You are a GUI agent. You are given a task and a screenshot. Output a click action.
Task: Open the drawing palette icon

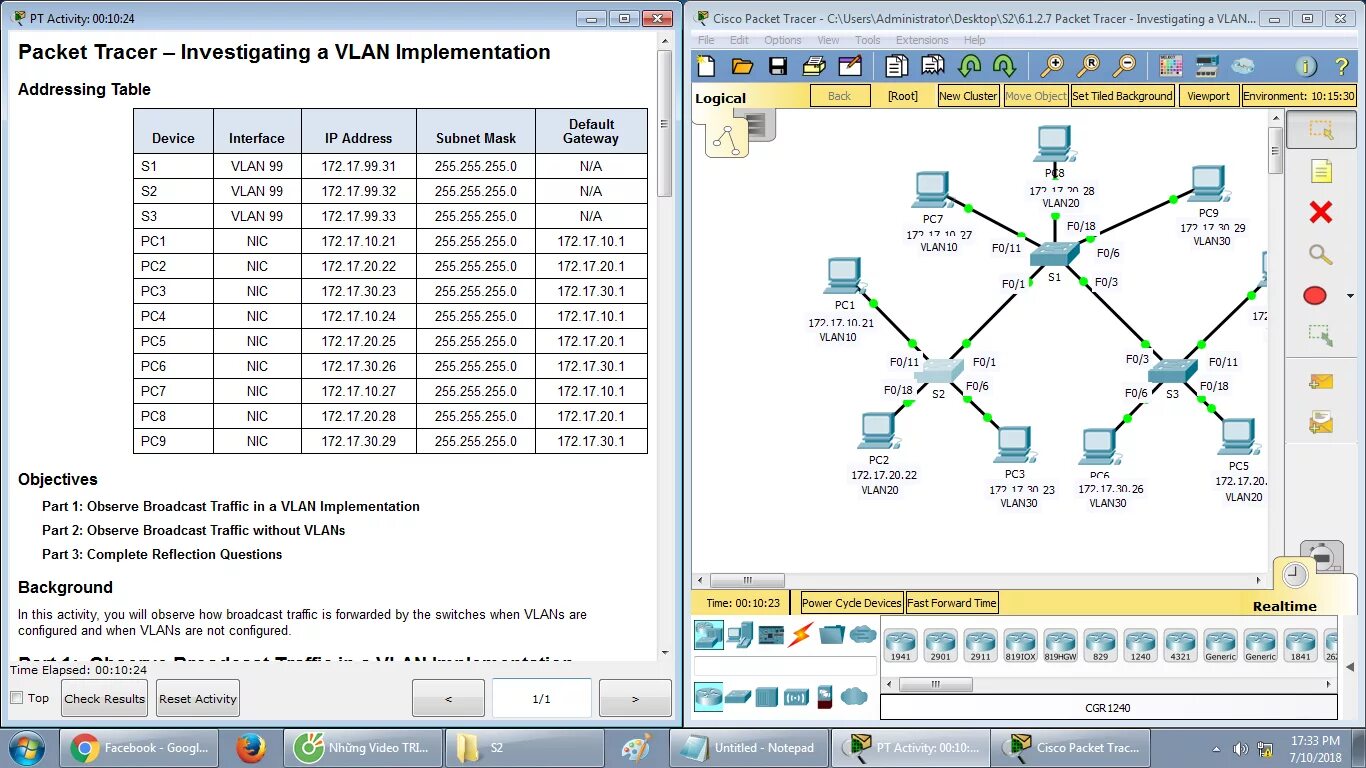(x=1171, y=66)
